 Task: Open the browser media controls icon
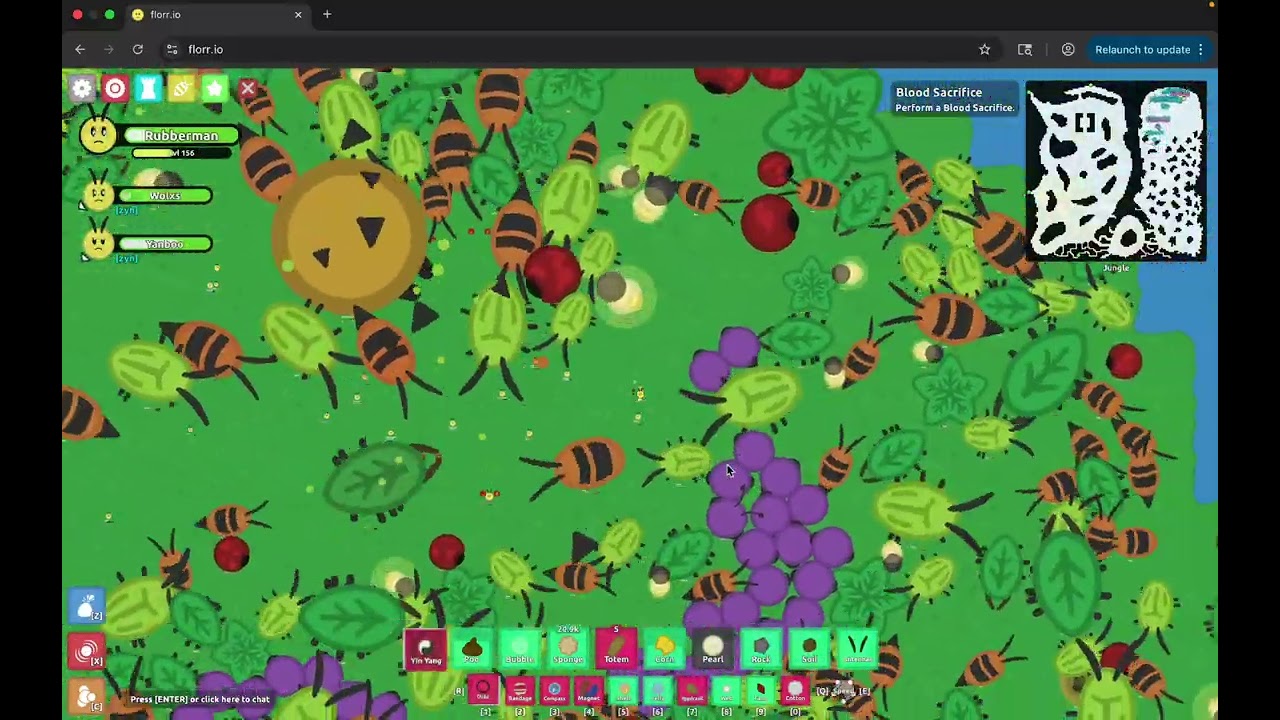[x=1025, y=49]
